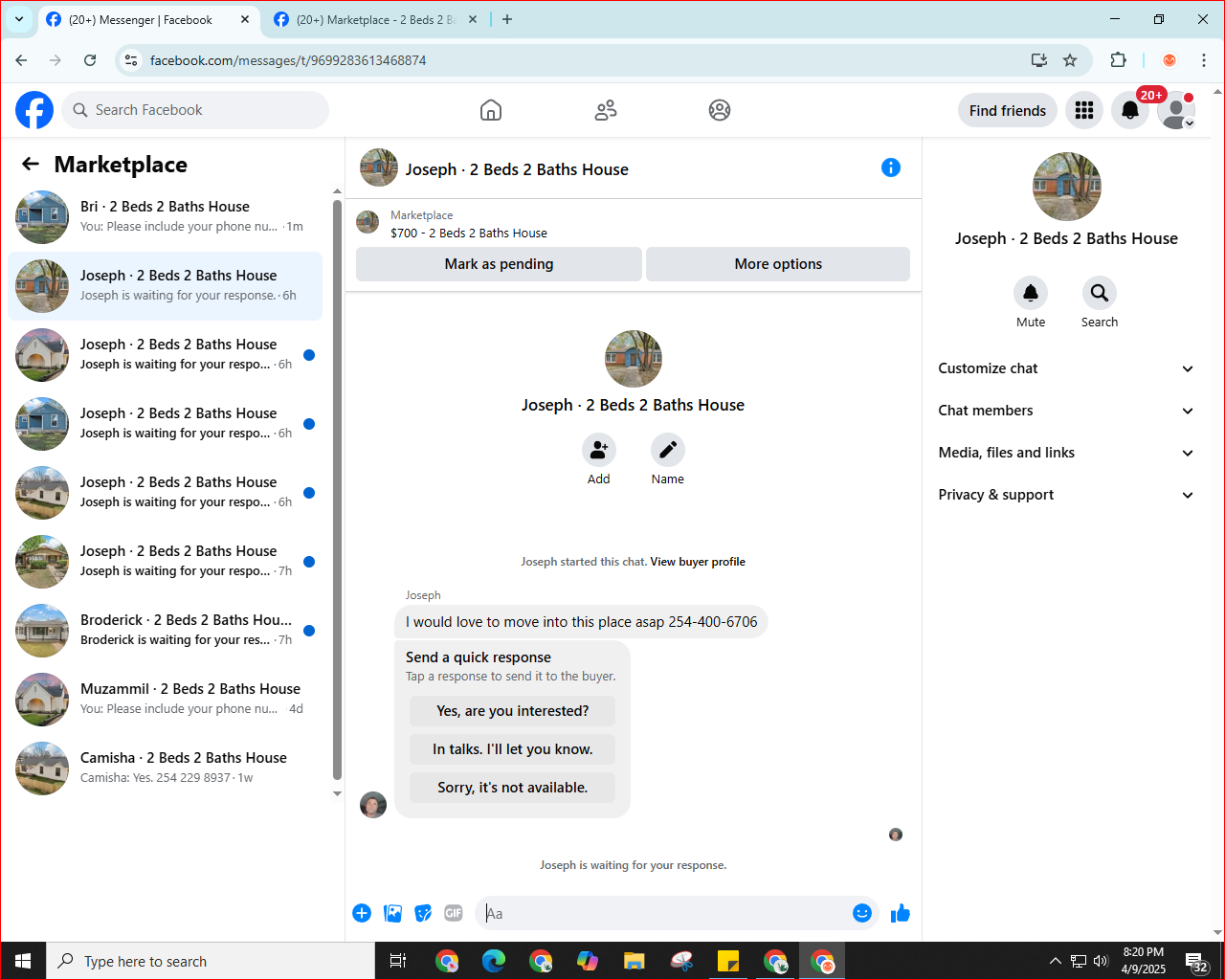
Task: Open conversation information icon
Action: pos(891,167)
